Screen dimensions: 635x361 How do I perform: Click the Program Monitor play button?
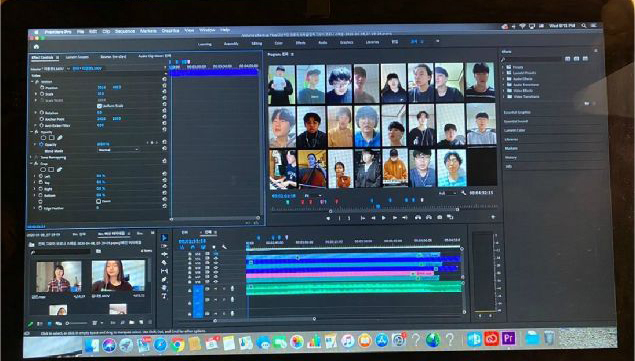coord(384,218)
